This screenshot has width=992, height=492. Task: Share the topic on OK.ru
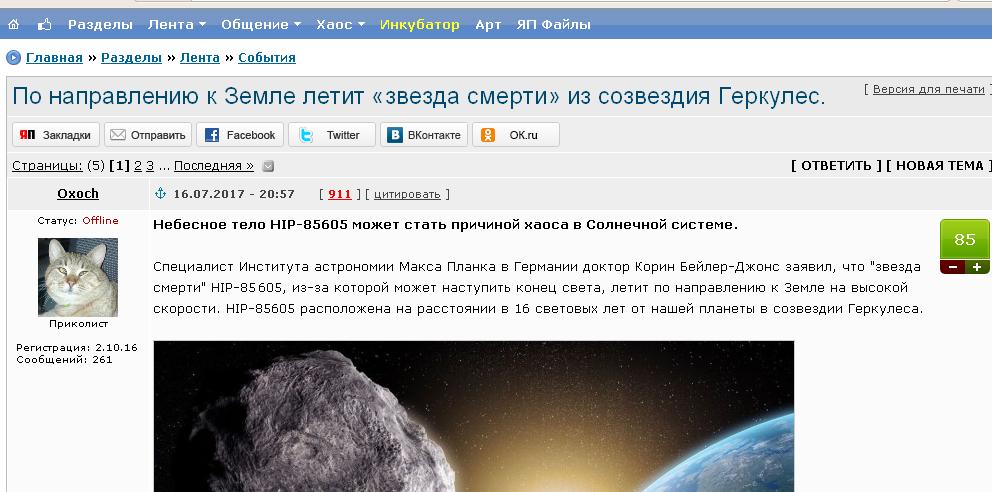516,135
